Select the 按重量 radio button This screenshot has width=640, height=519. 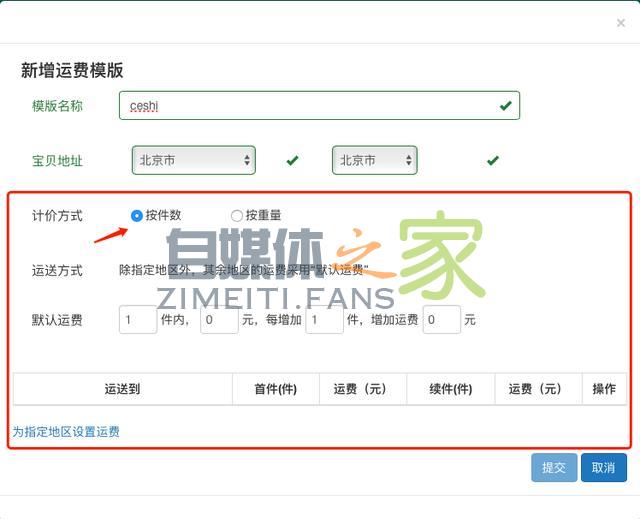(x=237, y=215)
